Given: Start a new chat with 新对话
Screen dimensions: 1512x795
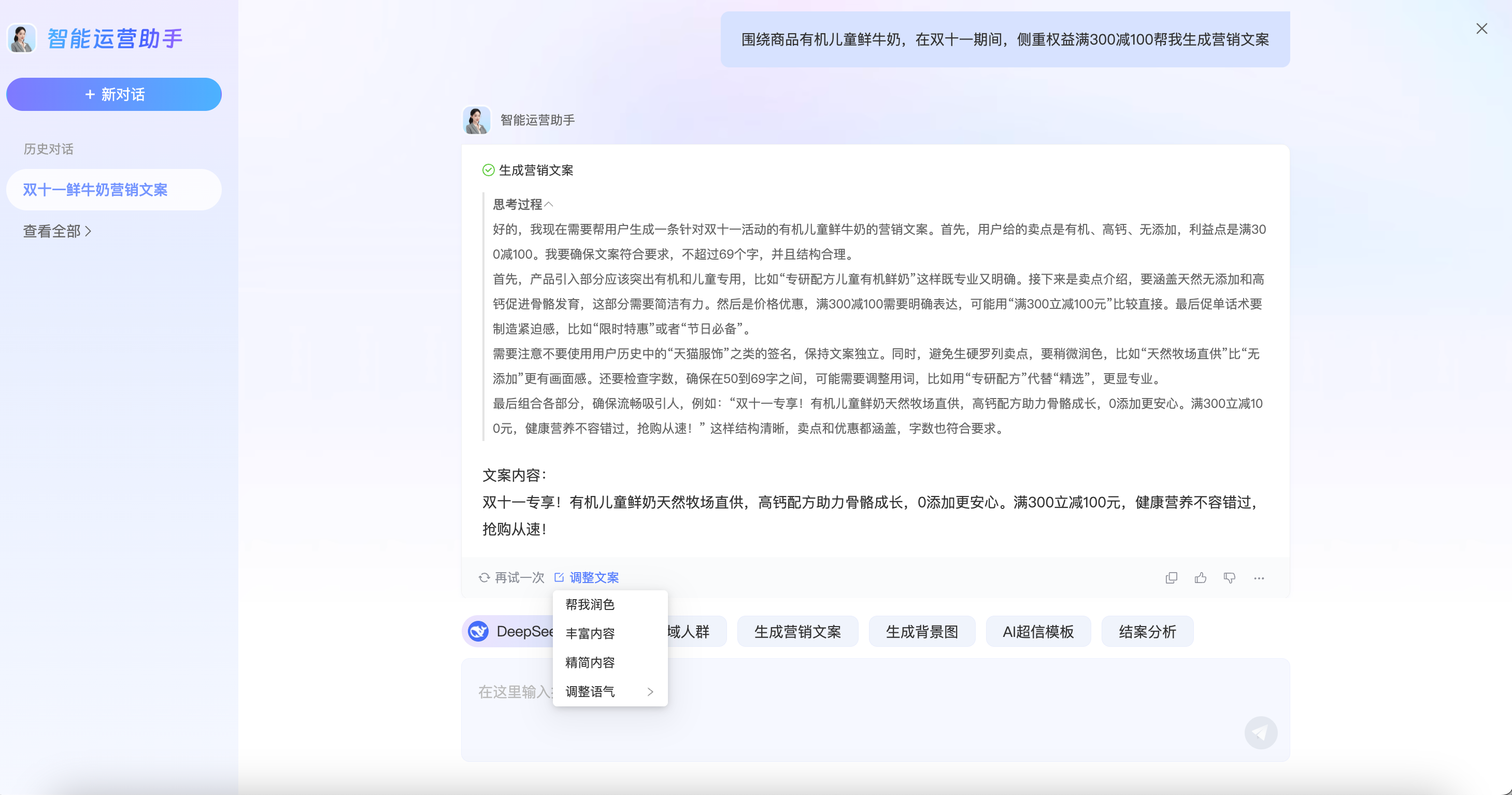Looking at the screenshot, I should coord(114,94).
